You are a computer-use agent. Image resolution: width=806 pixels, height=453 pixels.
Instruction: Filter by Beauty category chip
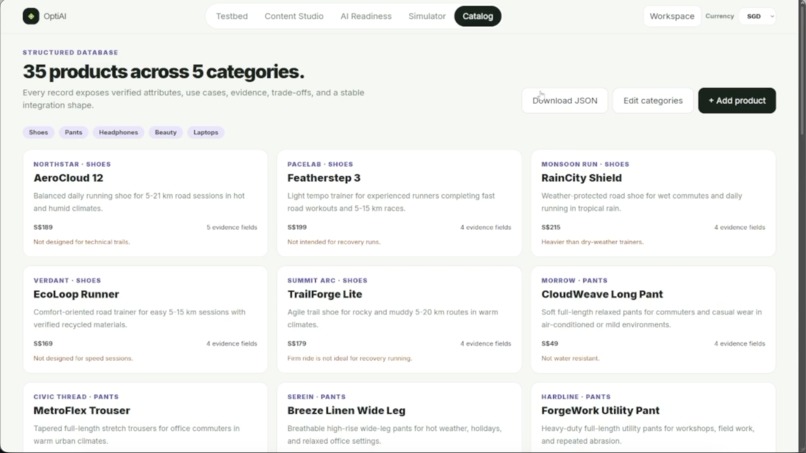[166, 132]
